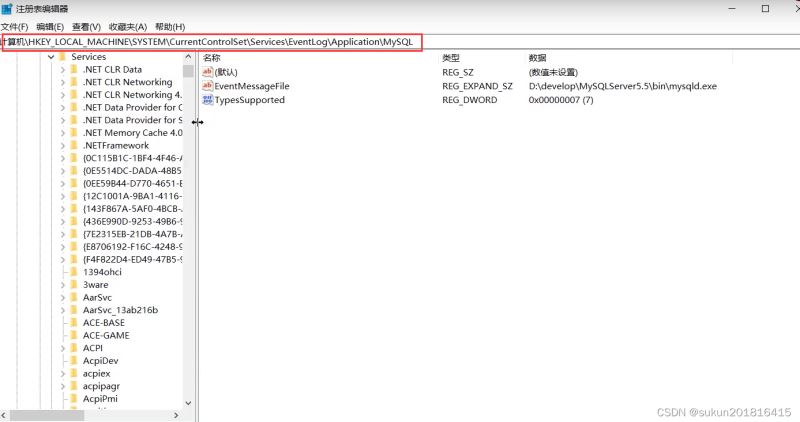Click the .NETFramework folder icon

pos(73,145)
